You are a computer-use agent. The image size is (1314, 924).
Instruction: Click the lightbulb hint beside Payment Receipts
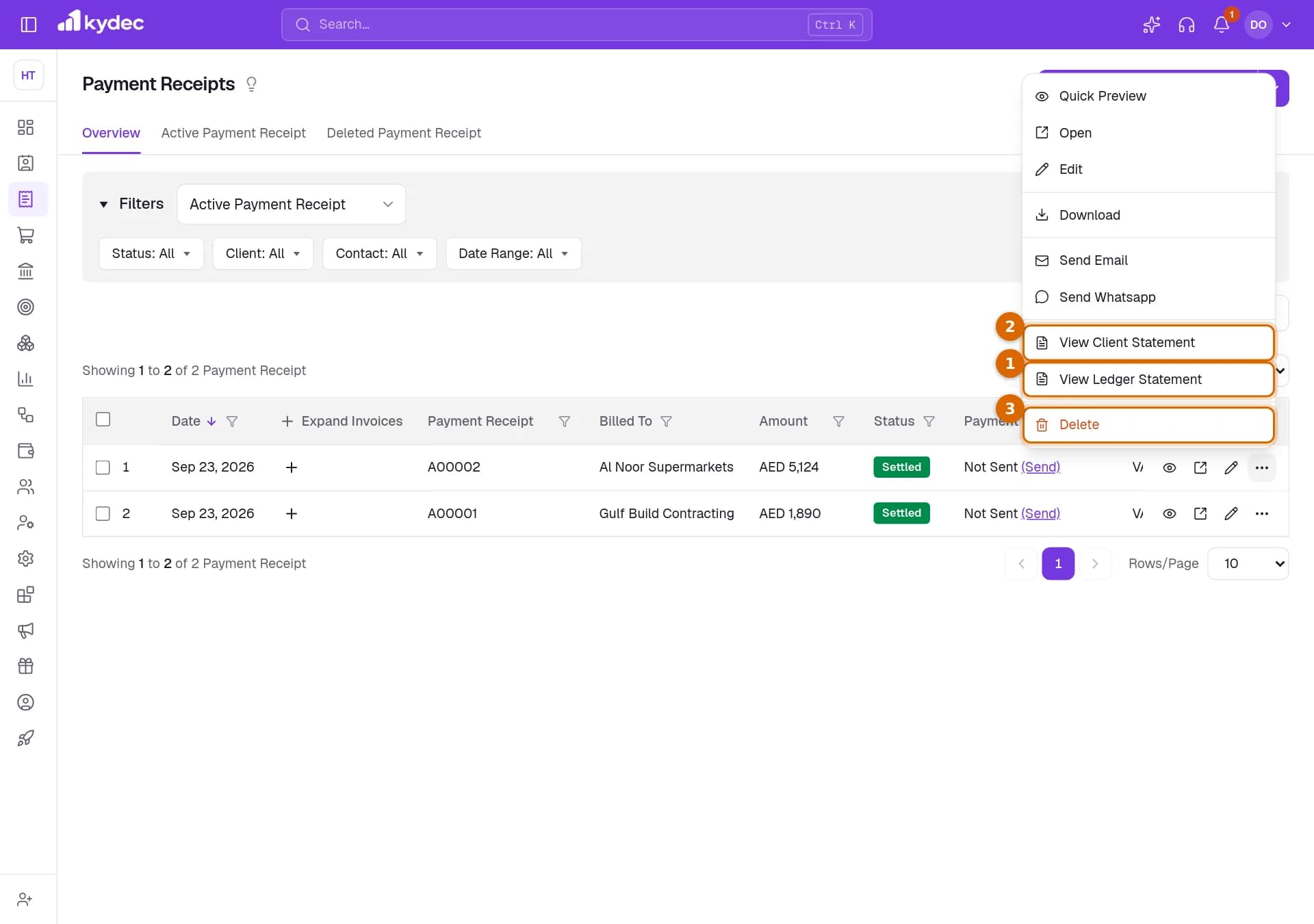(251, 84)
